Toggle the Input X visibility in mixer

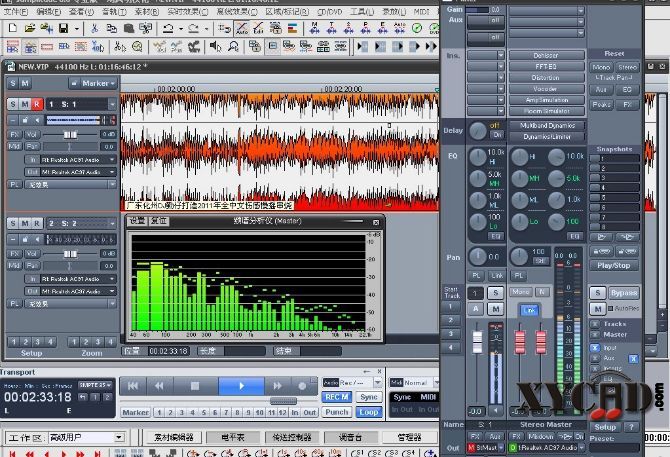click(595, 348)
